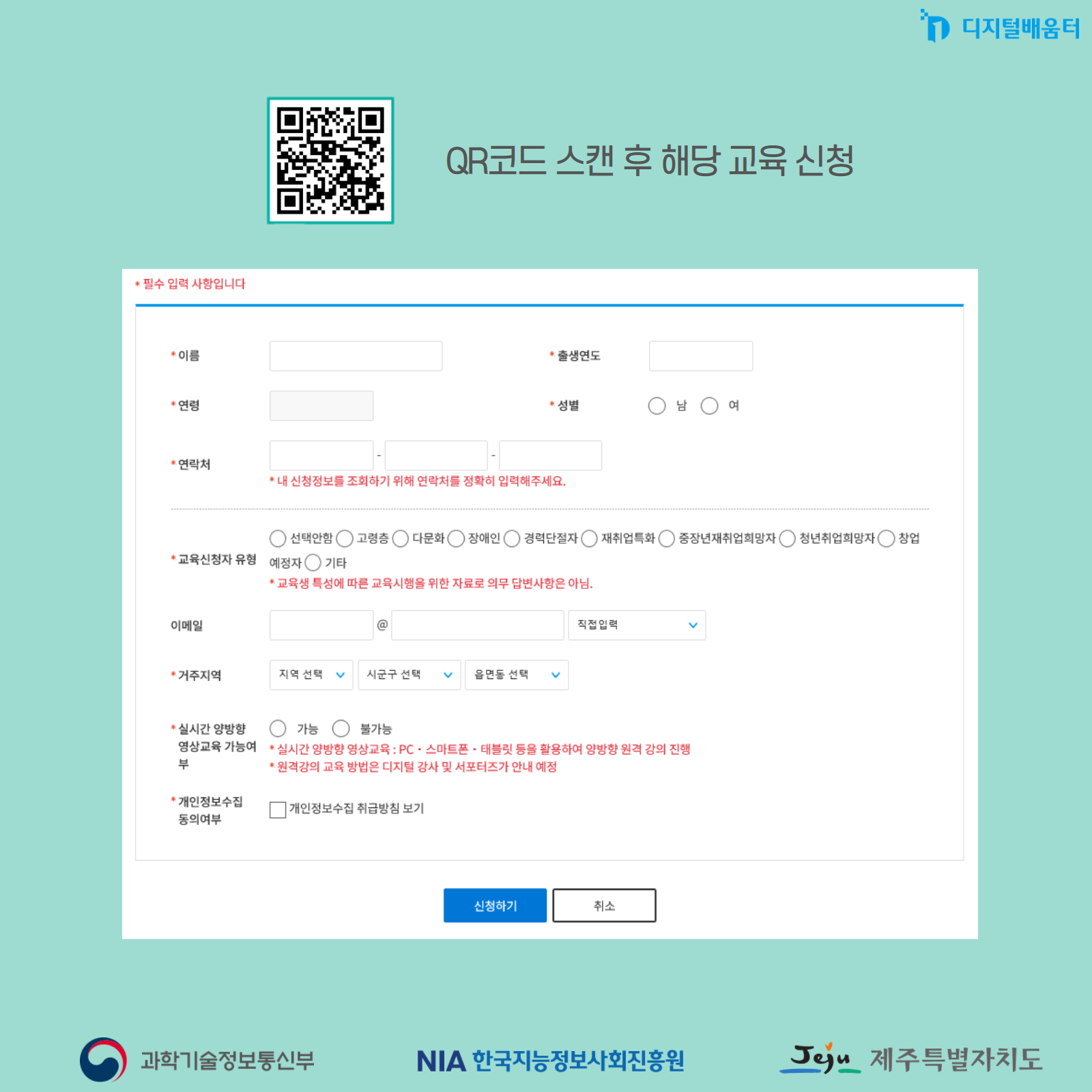1092x1092 pixels.
Task: Choose 고령층 applicant type
Action: coord(345,538)
